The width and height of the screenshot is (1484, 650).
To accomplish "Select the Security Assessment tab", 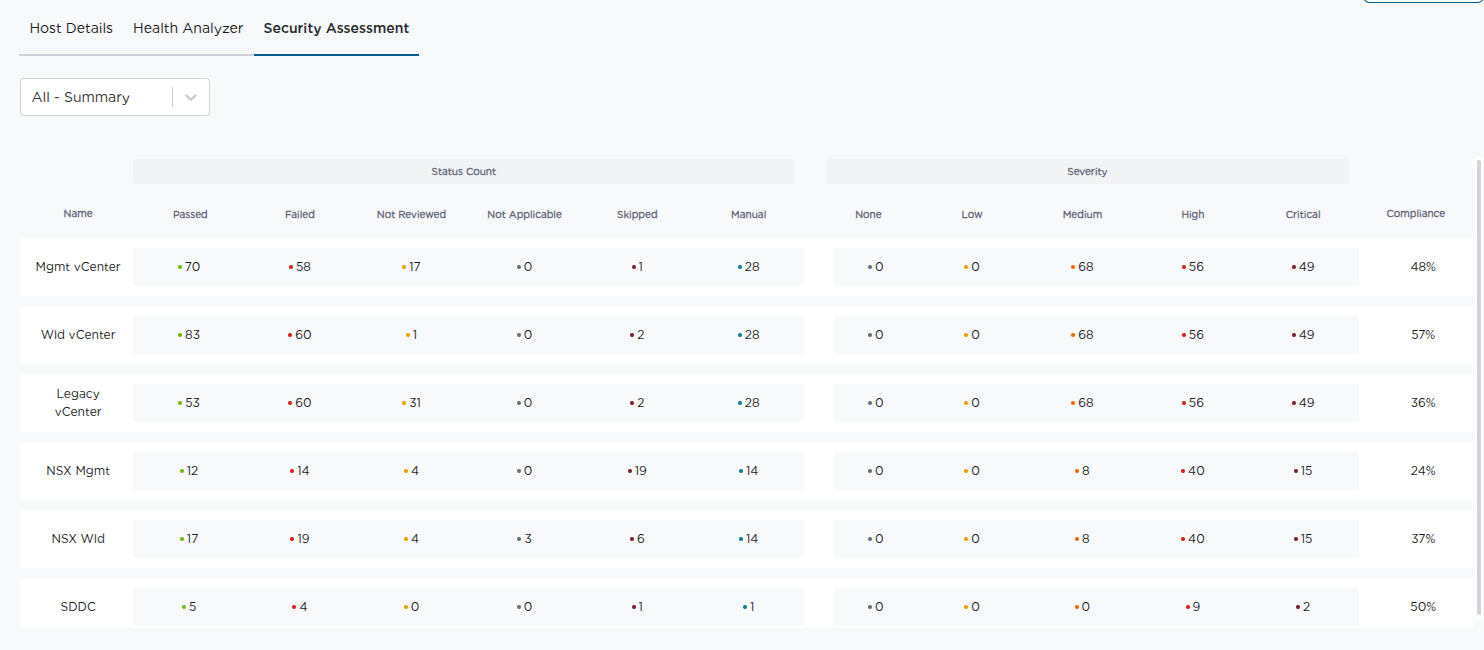I will coord(336,28).
